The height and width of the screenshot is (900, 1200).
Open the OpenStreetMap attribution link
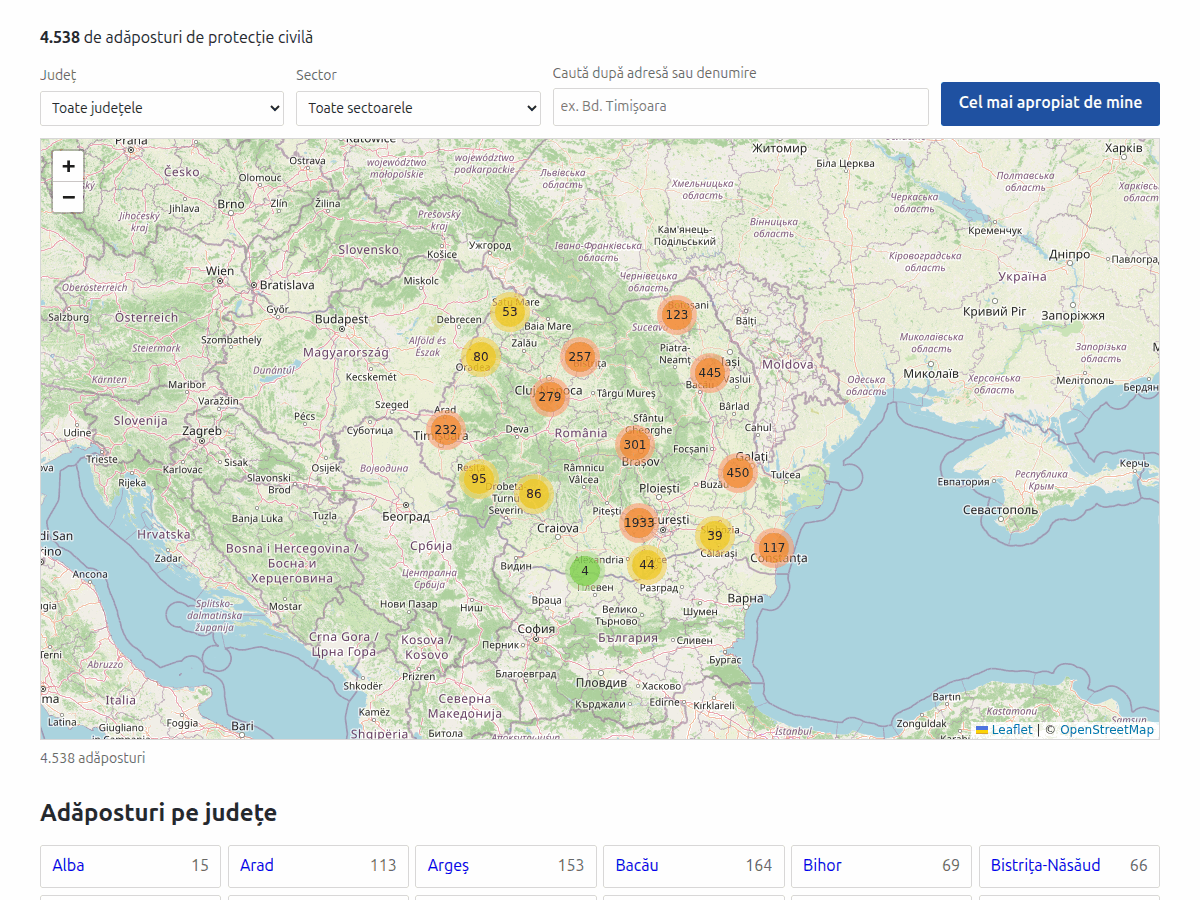click(x=1107, y=730)
